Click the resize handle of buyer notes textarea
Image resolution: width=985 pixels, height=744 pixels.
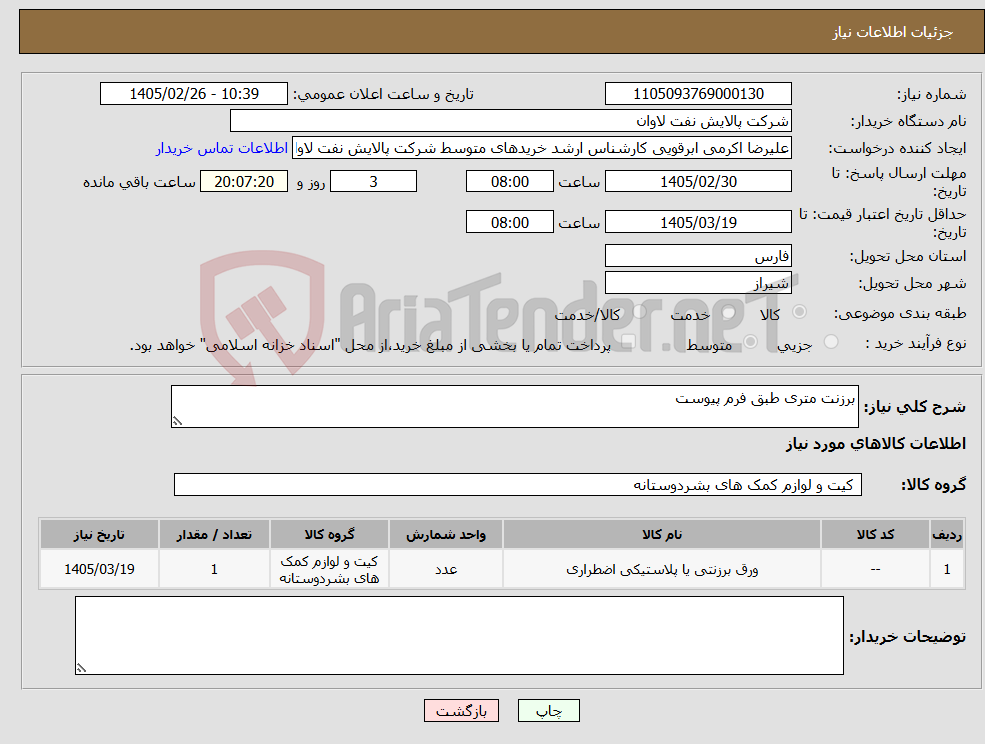(x=81, y=668)
